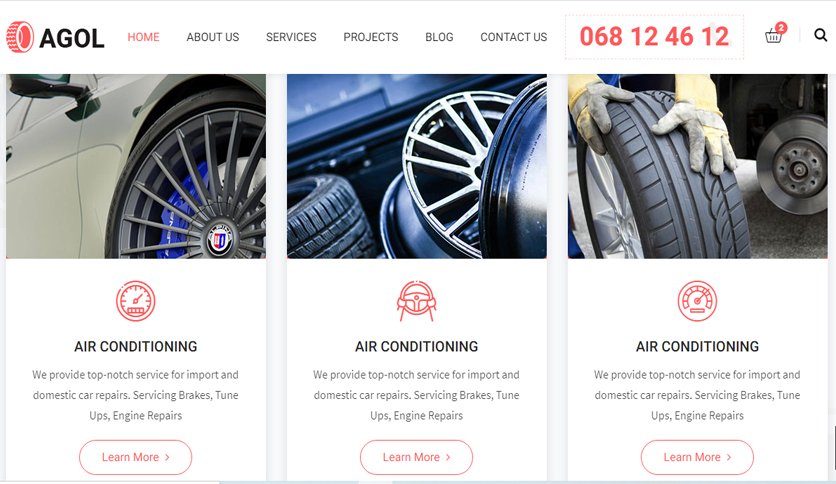Viewport: 836px width, 484px height.
Task: Navigate to PROJECTS
Action: (371, 37)
